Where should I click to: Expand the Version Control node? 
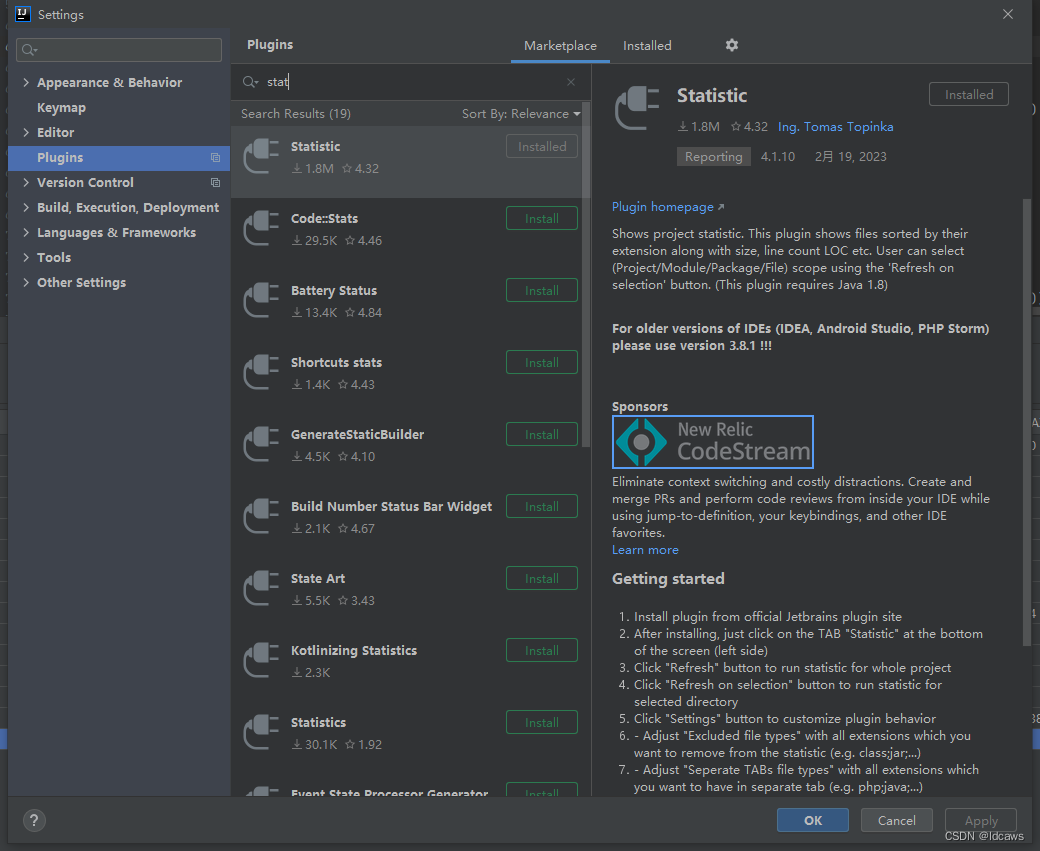click(26, 182)
